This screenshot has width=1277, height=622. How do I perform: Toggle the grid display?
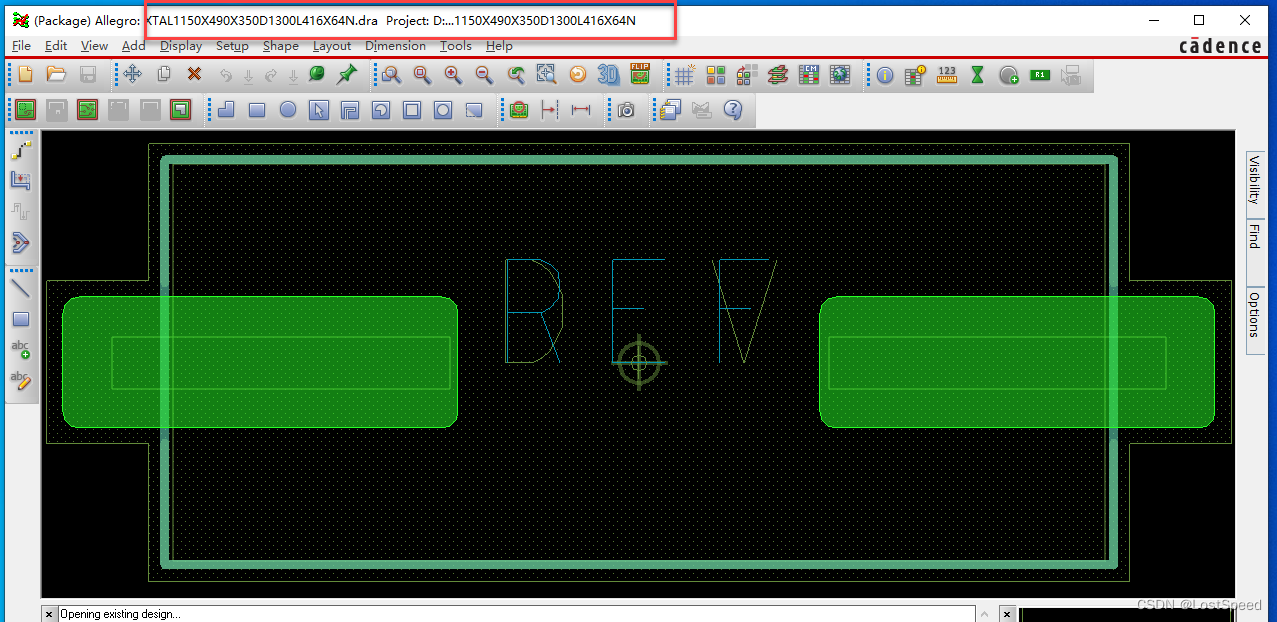coord(685,75)
